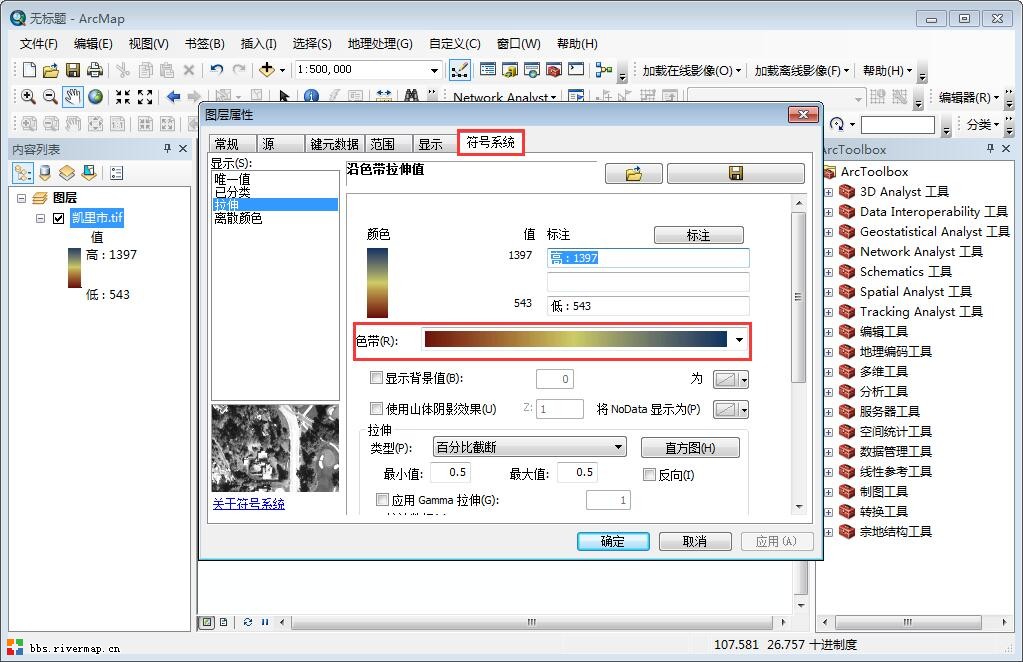Viewport: 1023px width, 662px height.
Task: Click the New document icon
Action: click(29, 70)
